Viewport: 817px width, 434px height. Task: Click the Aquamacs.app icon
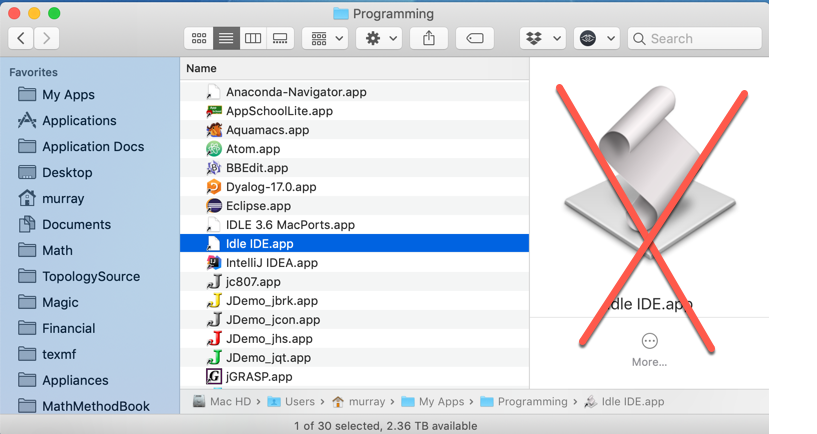[x=214, y=130]
